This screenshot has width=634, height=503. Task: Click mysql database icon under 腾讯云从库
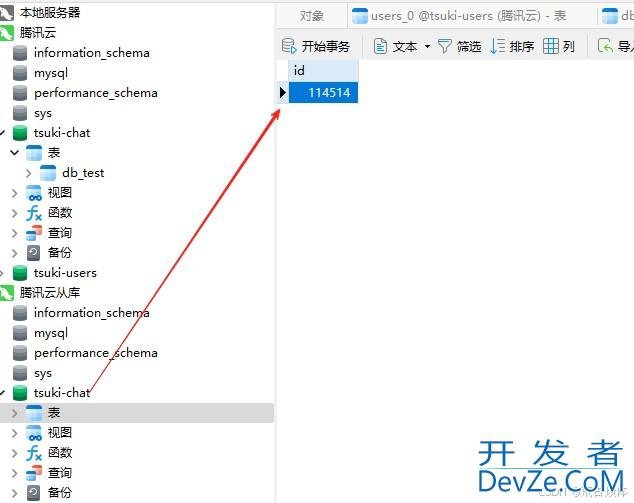pyautogui.click(x=20, y=333)
